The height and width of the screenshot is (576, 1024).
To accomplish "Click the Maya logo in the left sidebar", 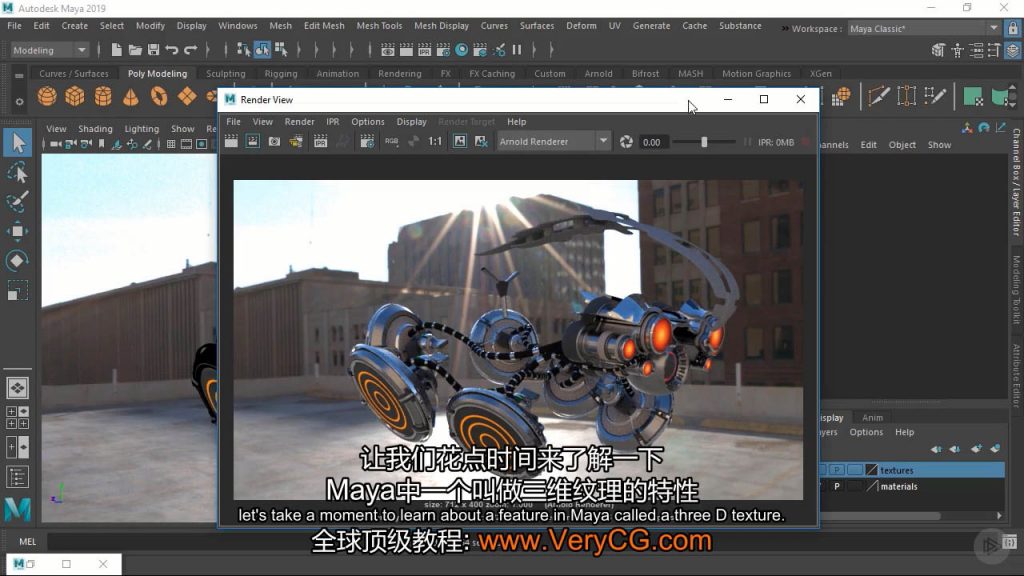I will click(18, 509).
